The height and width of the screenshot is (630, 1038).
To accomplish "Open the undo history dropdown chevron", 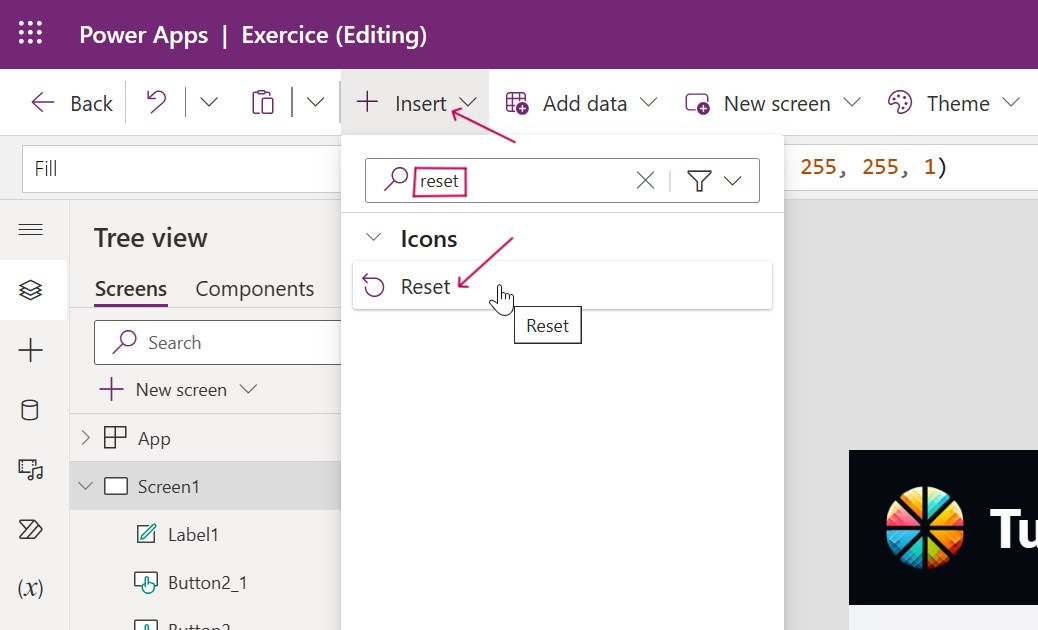I will (x=209, y=103).
